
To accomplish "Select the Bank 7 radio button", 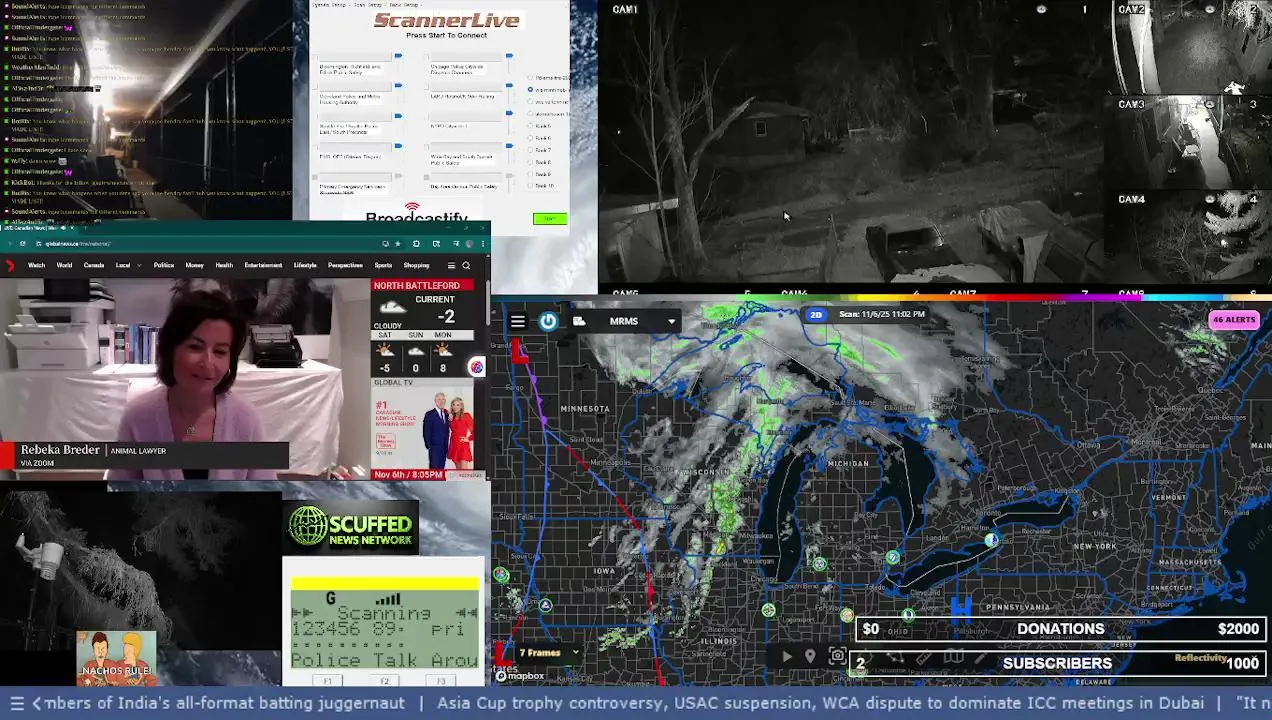I will tap(530, 150).
